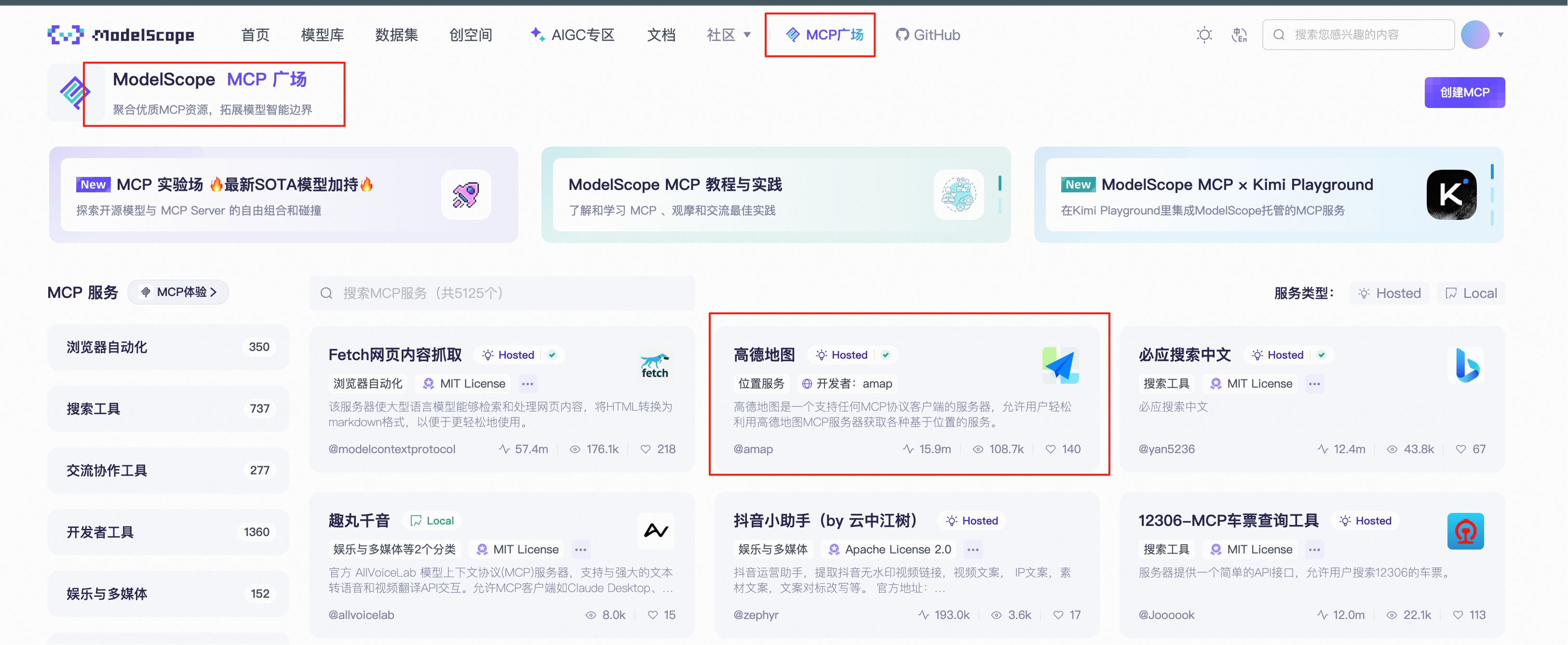Open AIGC专区 in navigation

572,35
